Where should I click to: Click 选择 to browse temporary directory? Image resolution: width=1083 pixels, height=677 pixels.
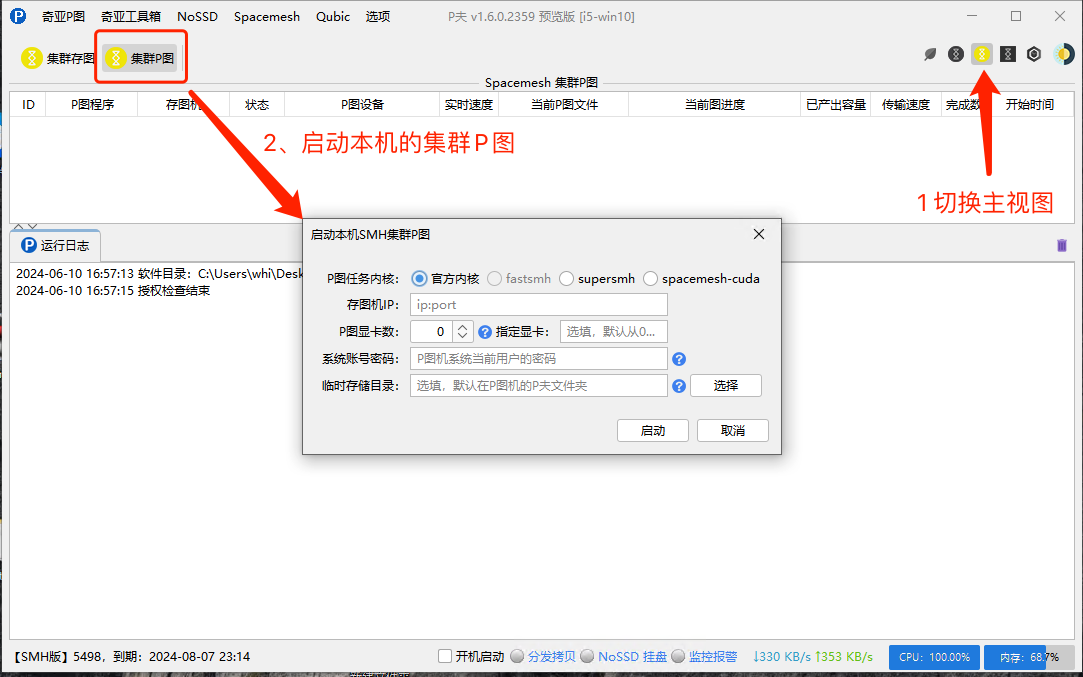pyautogui.click(x=726, y=386)
